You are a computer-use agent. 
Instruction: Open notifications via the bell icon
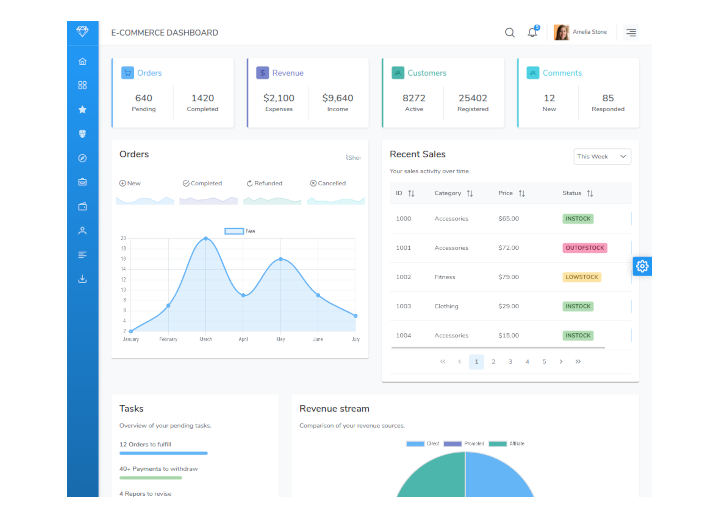tap(532, 33)
